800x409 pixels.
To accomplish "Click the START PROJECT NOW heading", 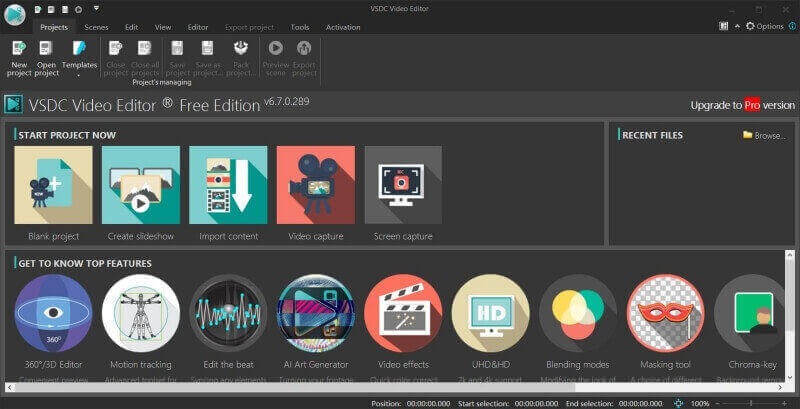I will (67, 135).
